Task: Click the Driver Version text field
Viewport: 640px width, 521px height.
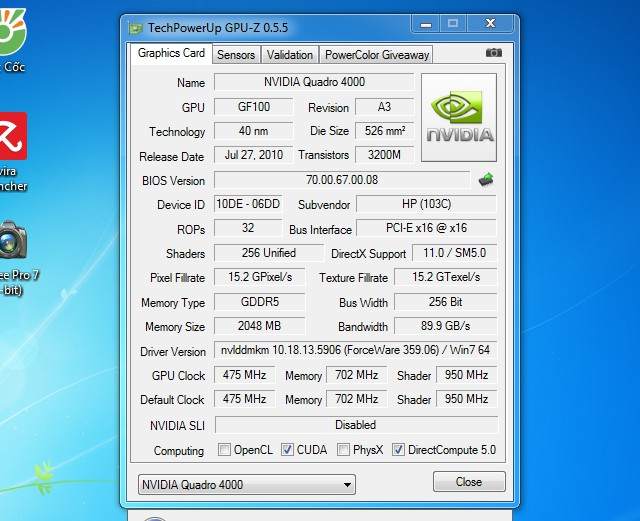Action: point(355,351)
